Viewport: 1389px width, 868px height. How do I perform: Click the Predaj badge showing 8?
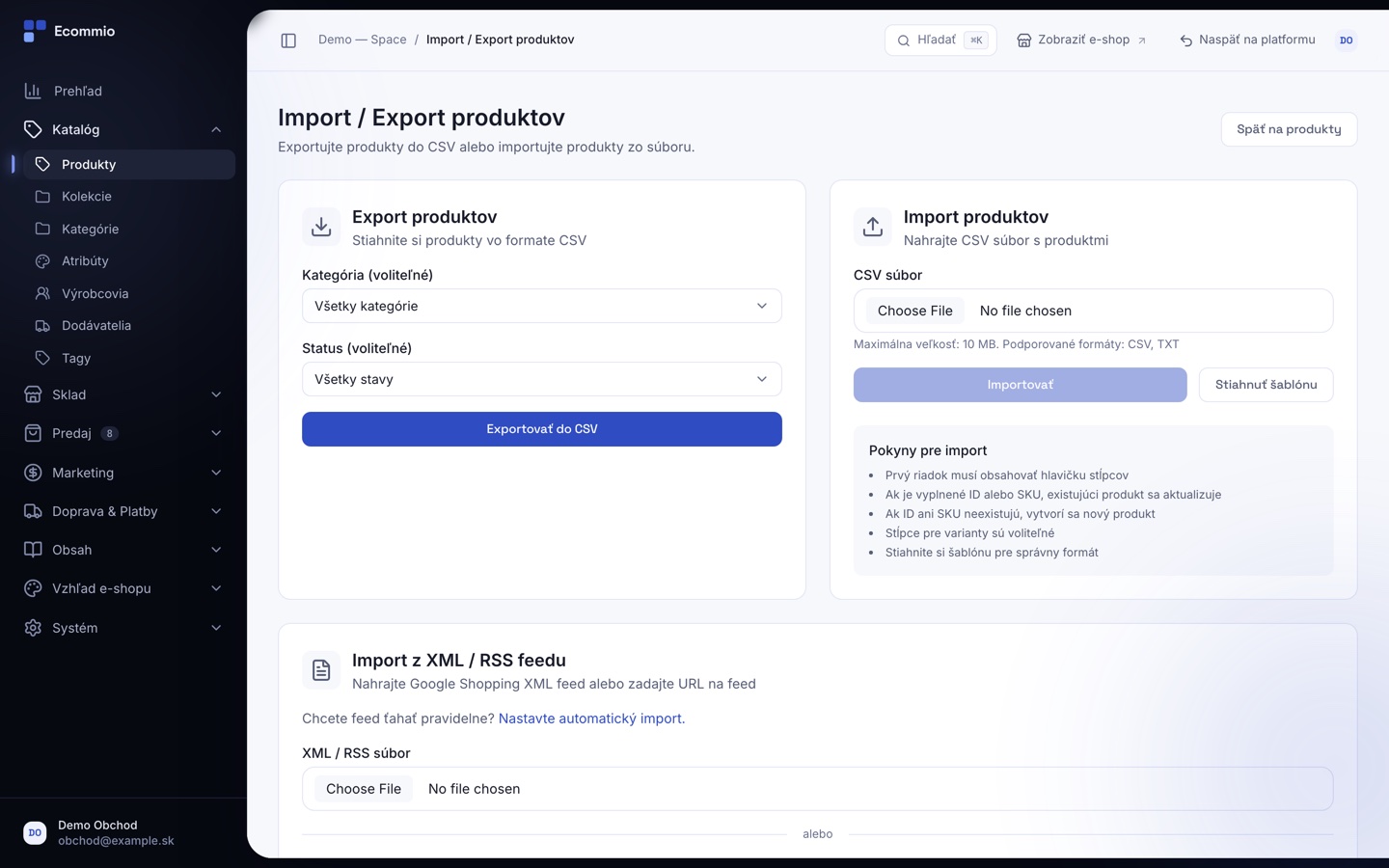110,433
